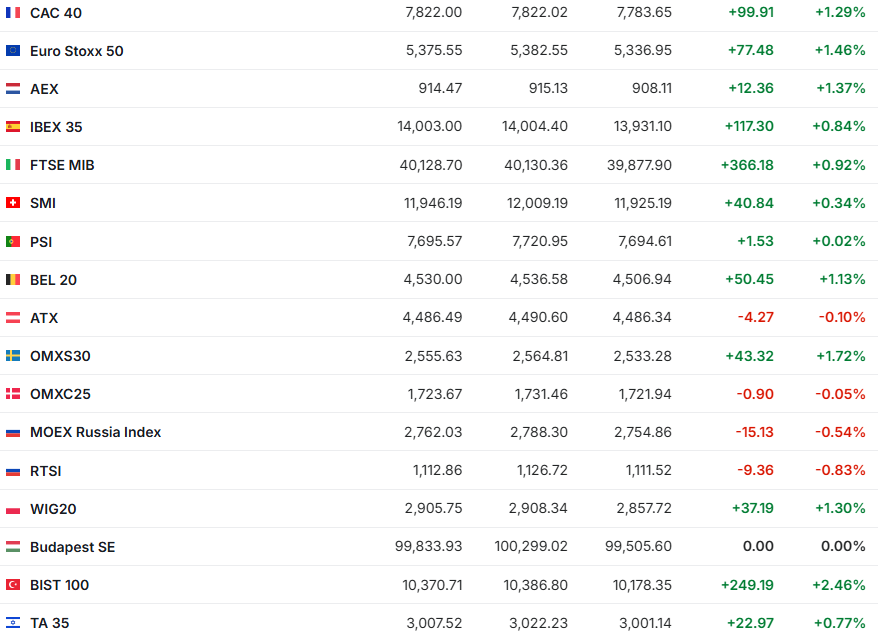Open the Euro Stoxx 50 index page
This screenshot has height=635, width=878.
click(x=77, y=51)
